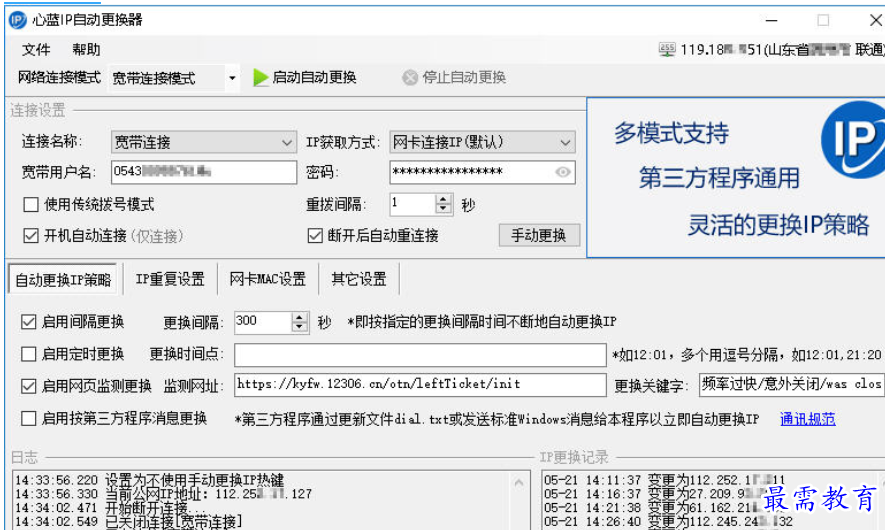
Task: Toggle 启用定时更换 checkbox
Action: [x=29, y=354]
